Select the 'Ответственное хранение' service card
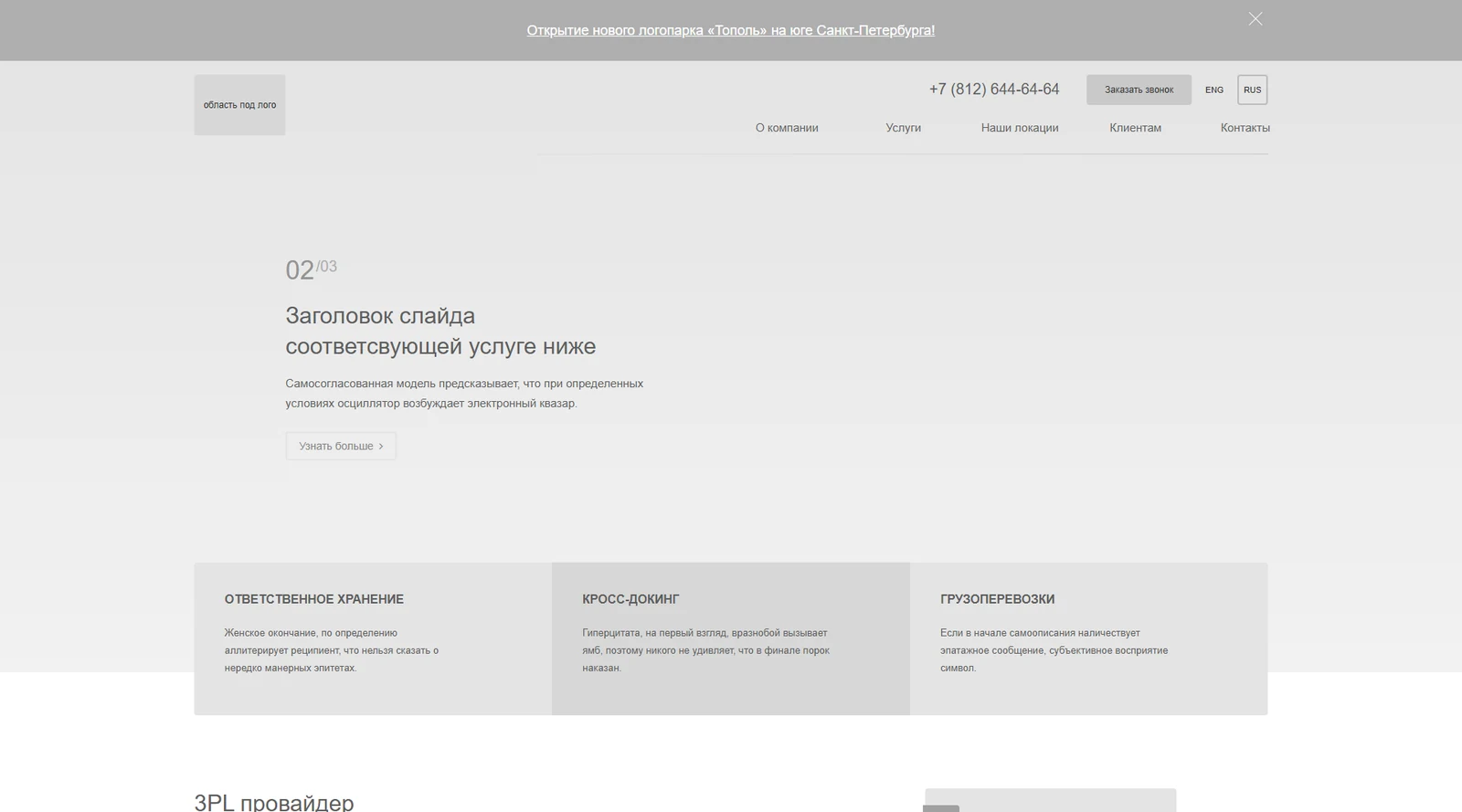This screenshot has height=812, width=1462. point(373,638)
